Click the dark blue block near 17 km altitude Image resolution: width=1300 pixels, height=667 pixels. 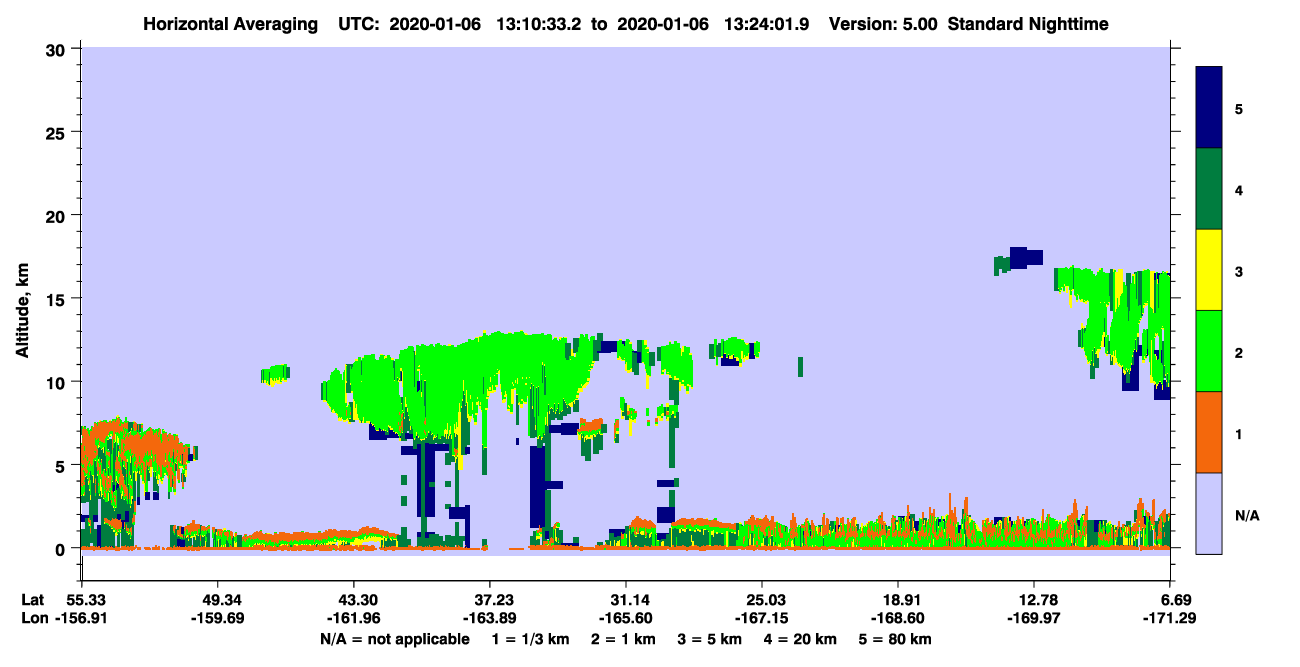point(1025,257)
